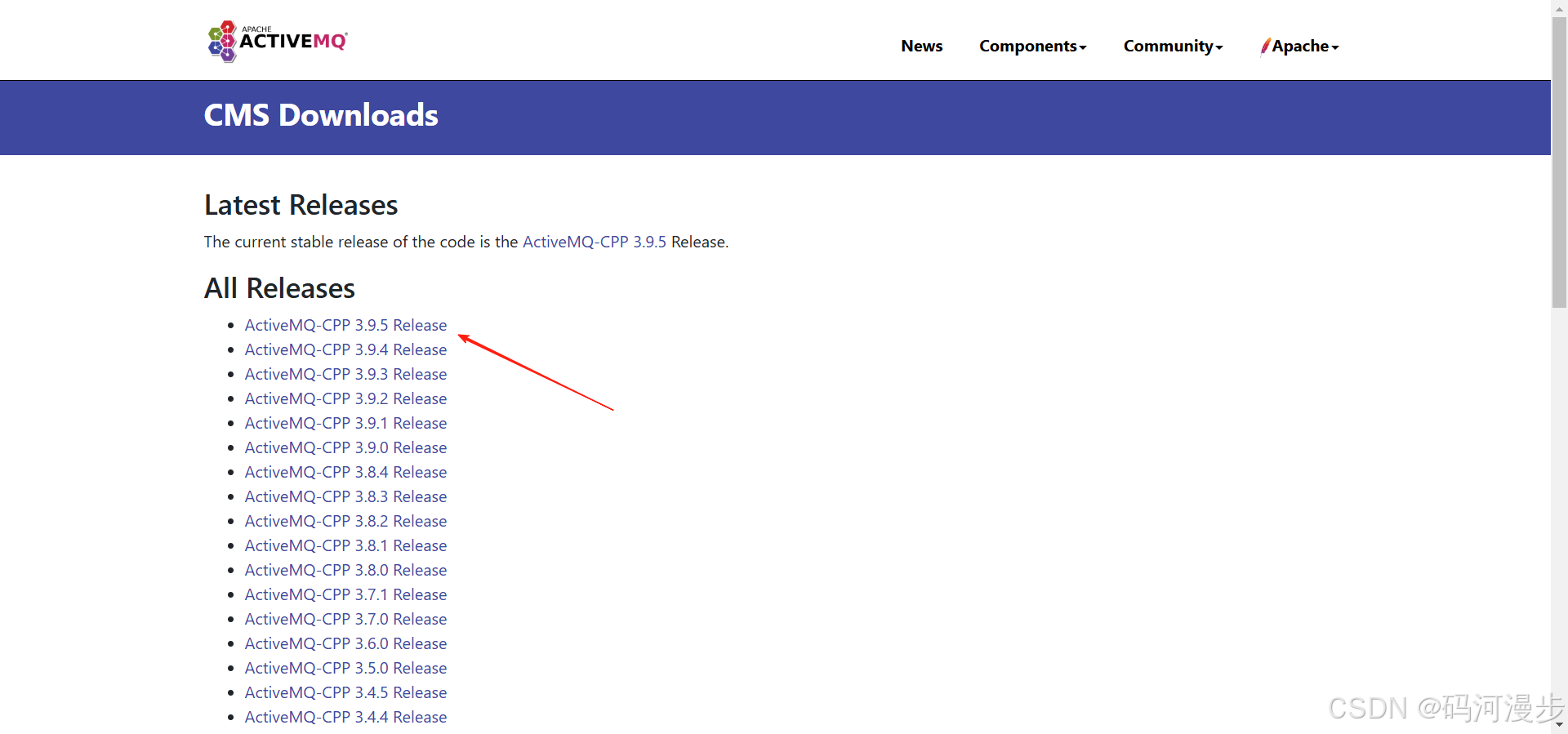Click the page's vertical scrollbar thumb
Screen dimensions: 1568x734
pos(1559,162)
